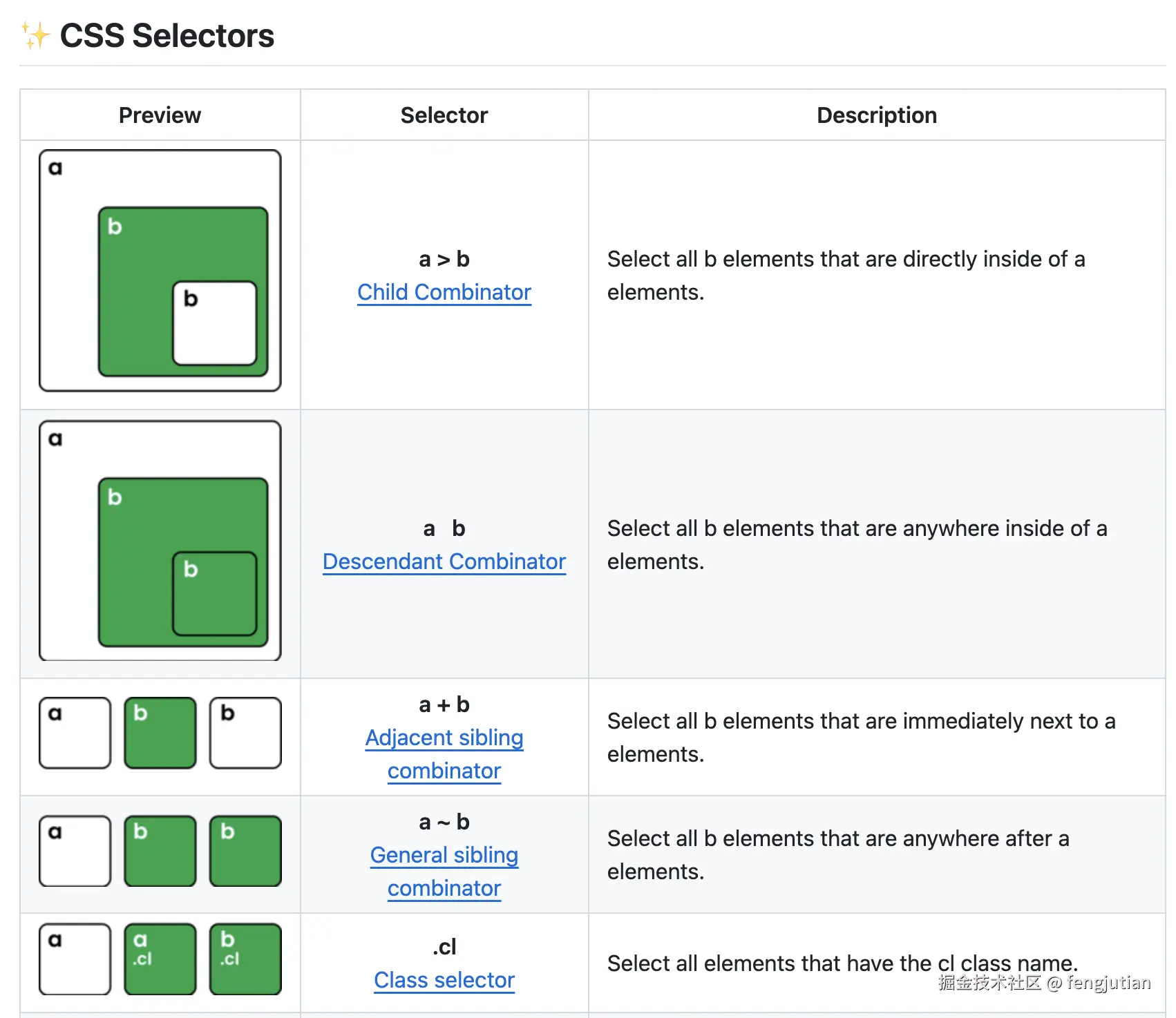Click the Description column header

pos(876,115)
